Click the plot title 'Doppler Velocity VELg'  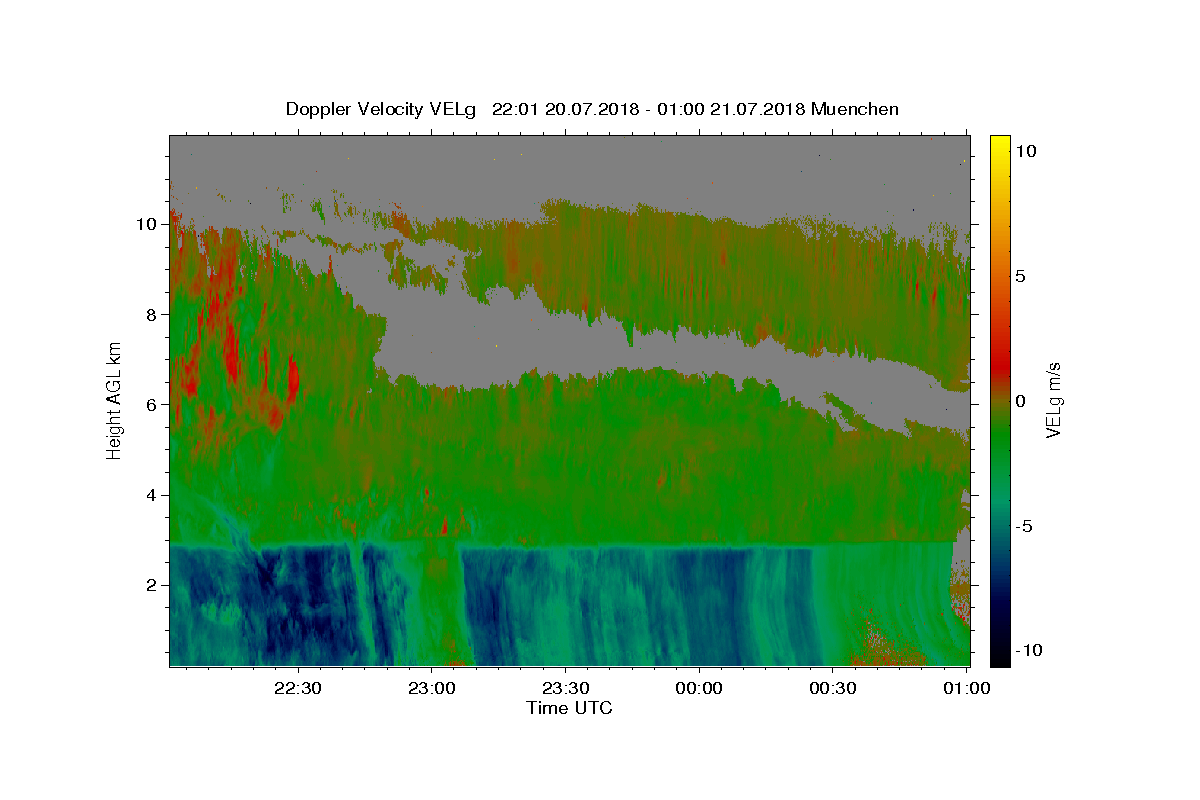pos(382,109)
